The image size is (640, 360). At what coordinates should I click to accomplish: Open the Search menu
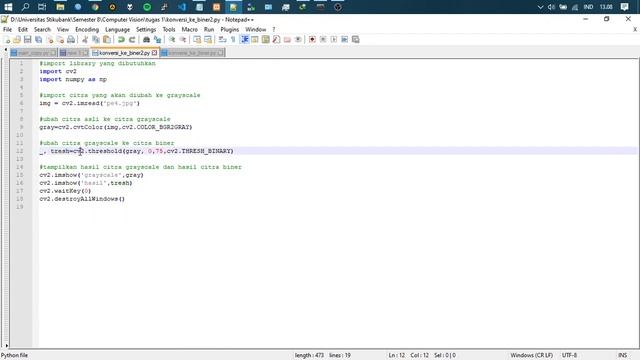pos(42,29)
